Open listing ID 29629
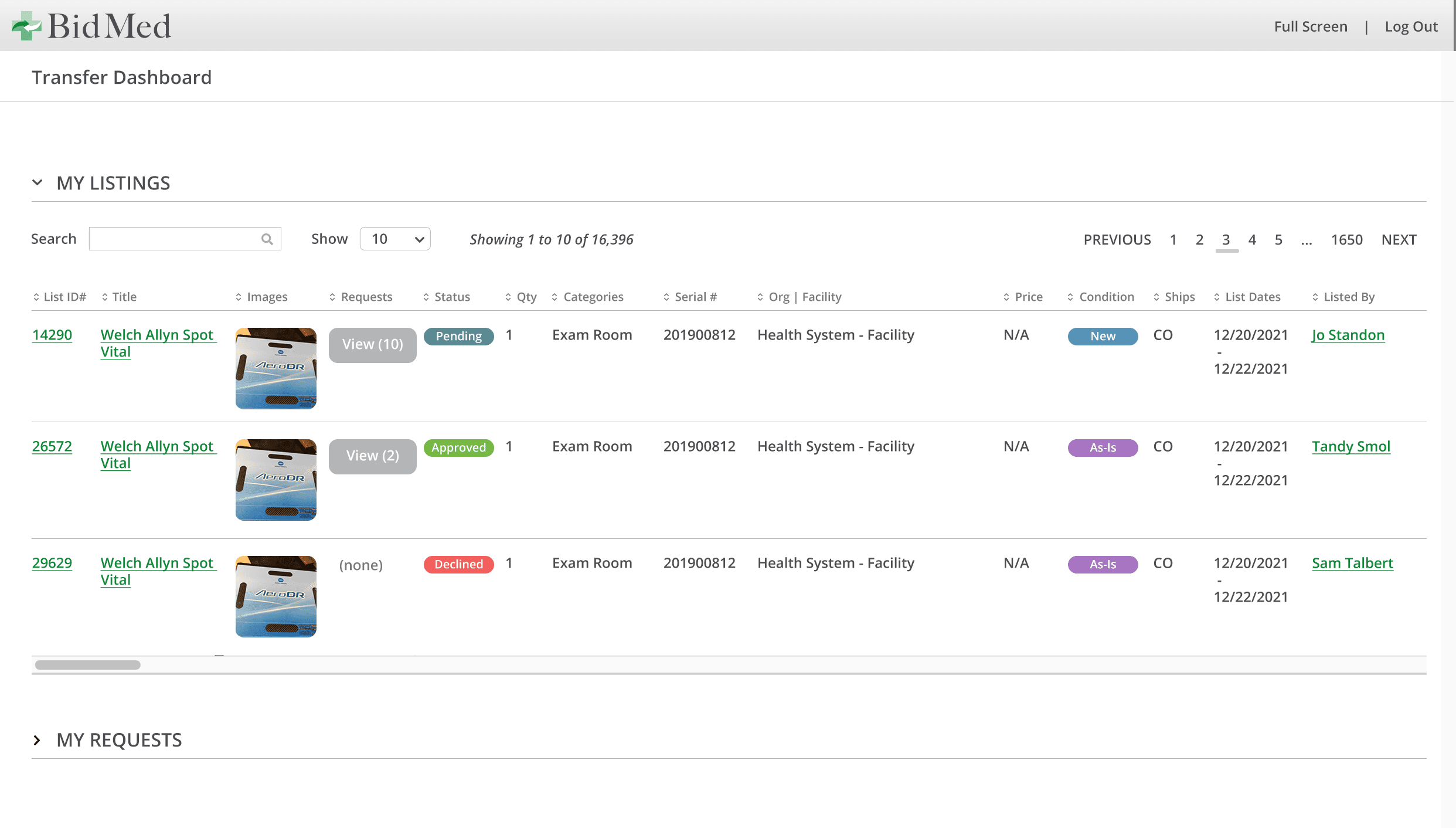Screen dimensions: 1456x828 [x=52, y=563]
